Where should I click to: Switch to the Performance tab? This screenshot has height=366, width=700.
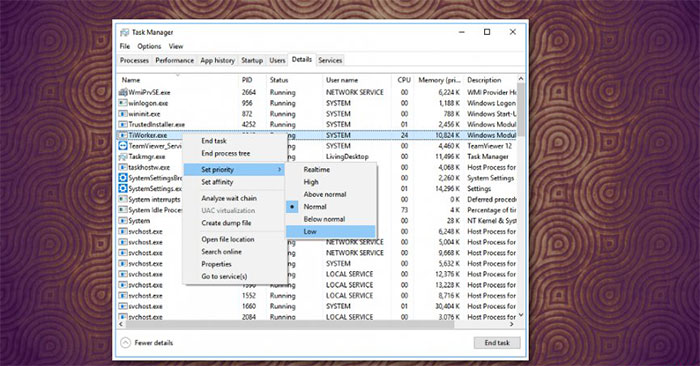tap(175, 60)
